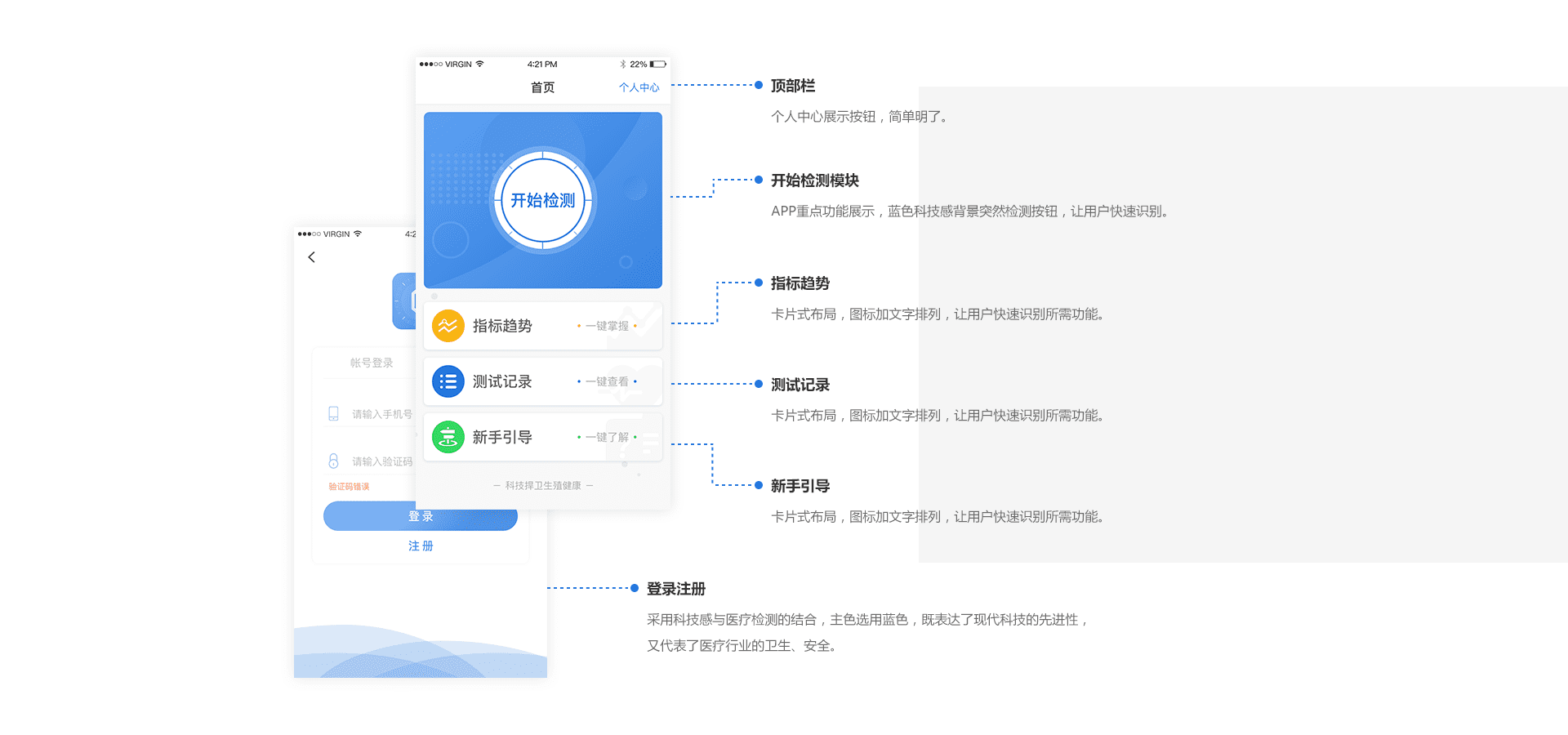Tap the green 新手引导 signpost icon

click(x=448, y=437)
